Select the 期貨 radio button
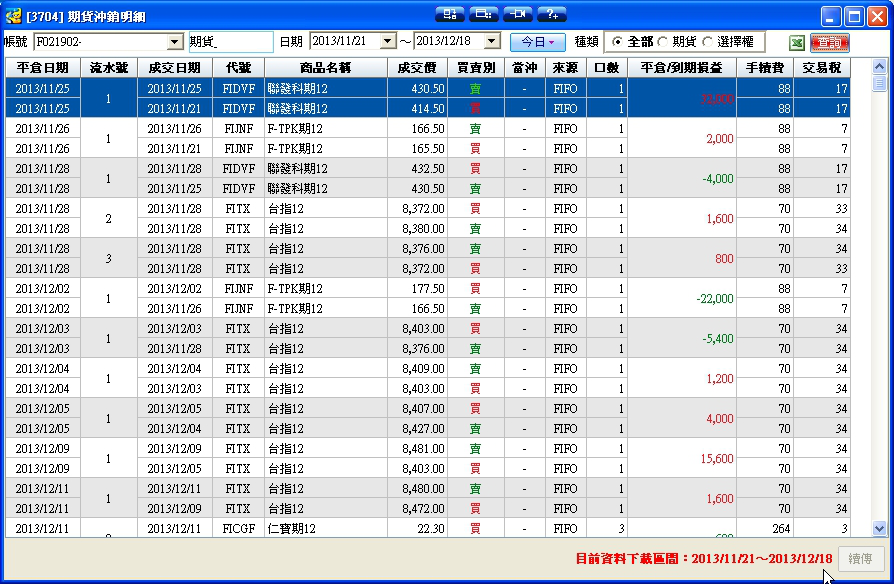Screen dimensions: 894x584 pyautogui.click(x=663, y=42)
